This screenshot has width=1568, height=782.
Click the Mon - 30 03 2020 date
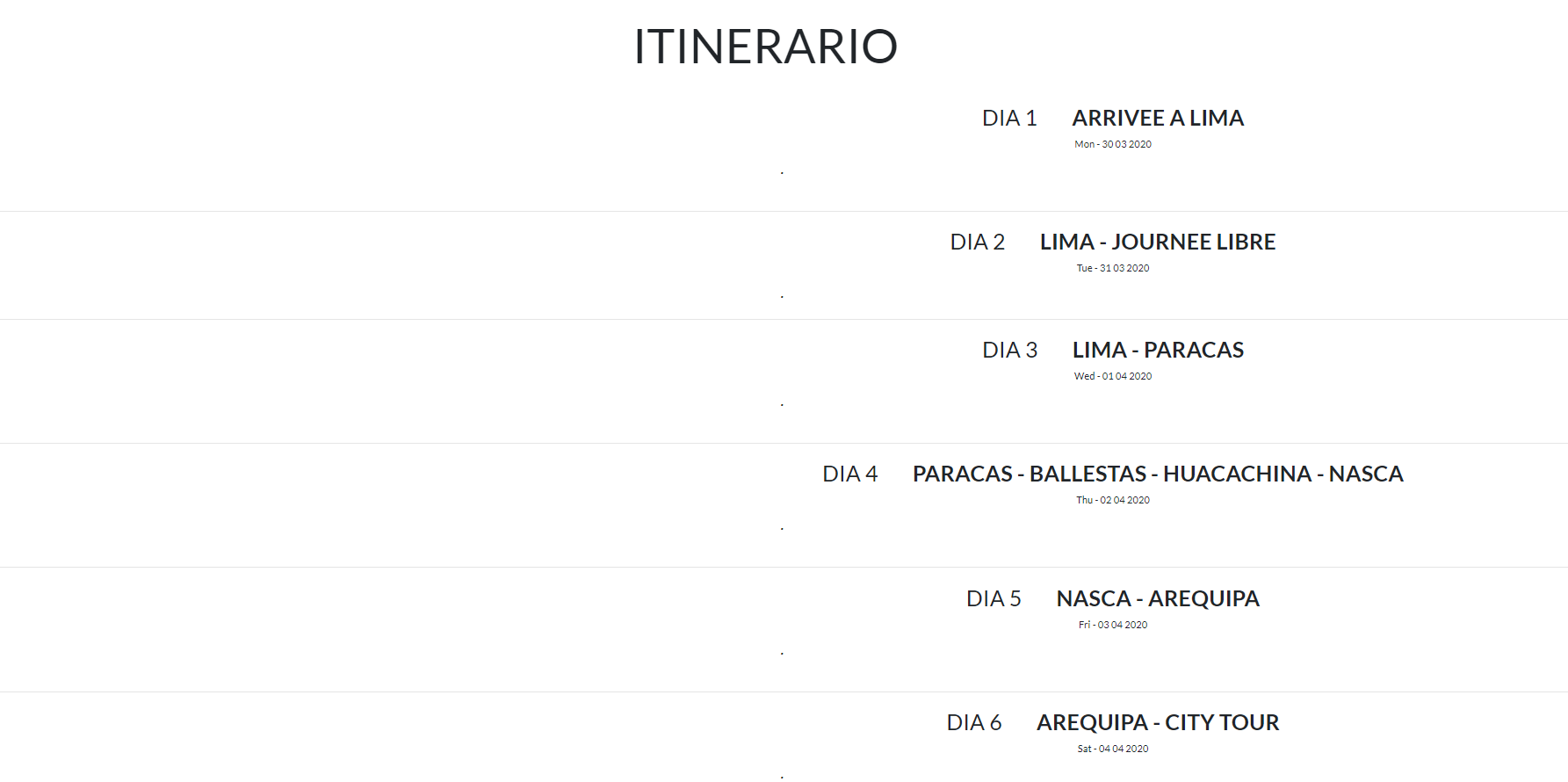[1112, 144]
